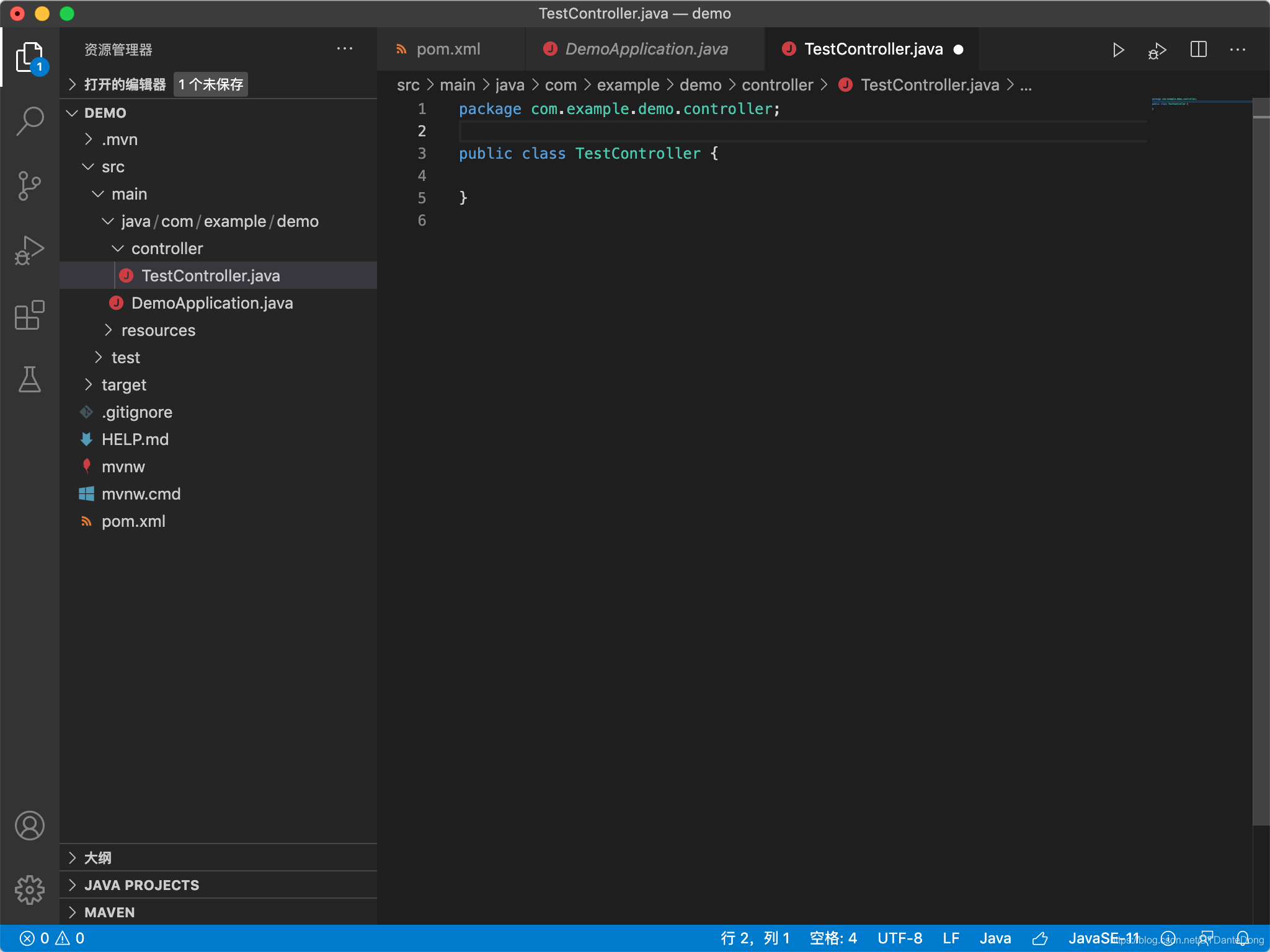The width and height of the screenshot is (1270, 952).
Task: Click the controller breadcrumb segment
Action: coord(778,85)
